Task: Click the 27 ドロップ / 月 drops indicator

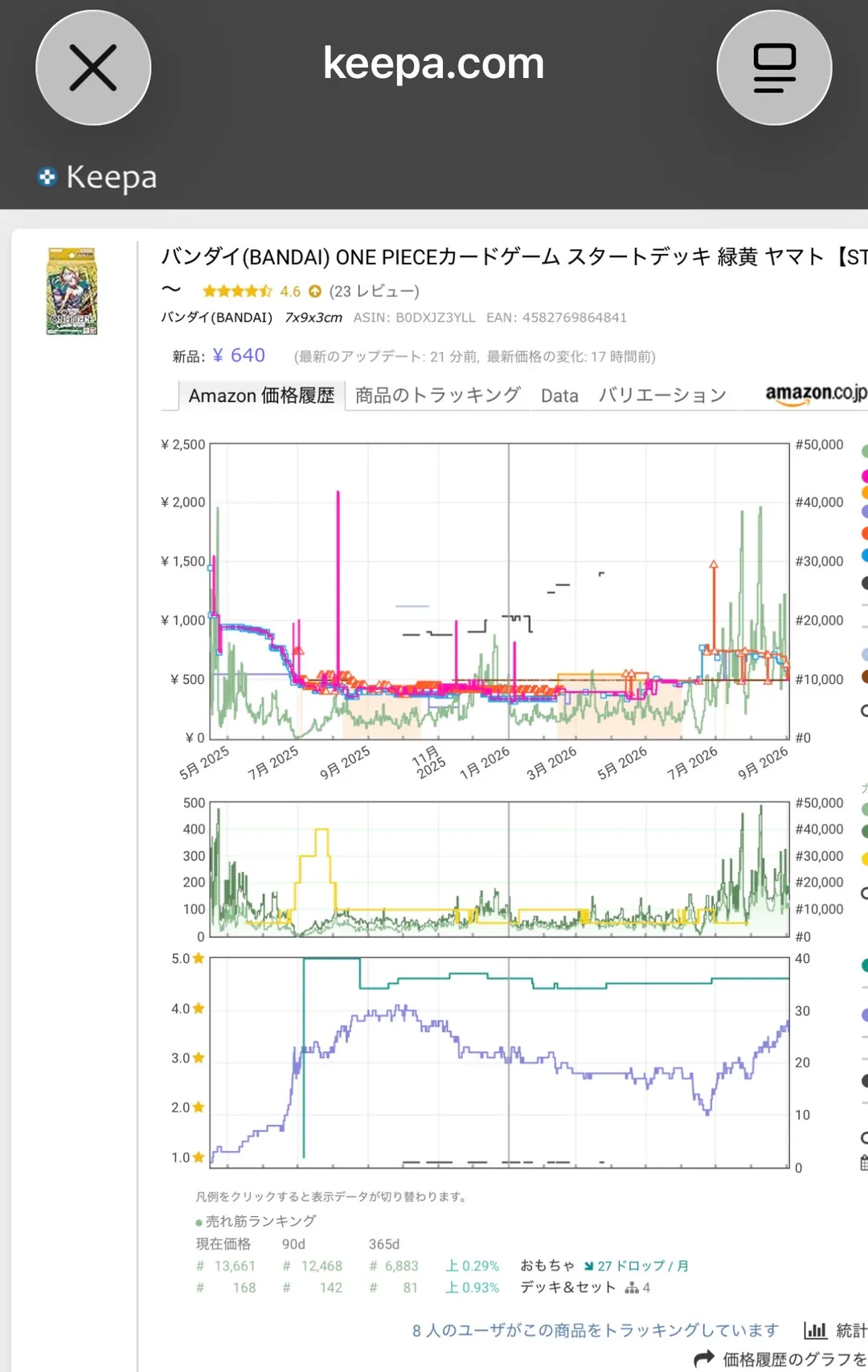Action: pos(643,1266)
